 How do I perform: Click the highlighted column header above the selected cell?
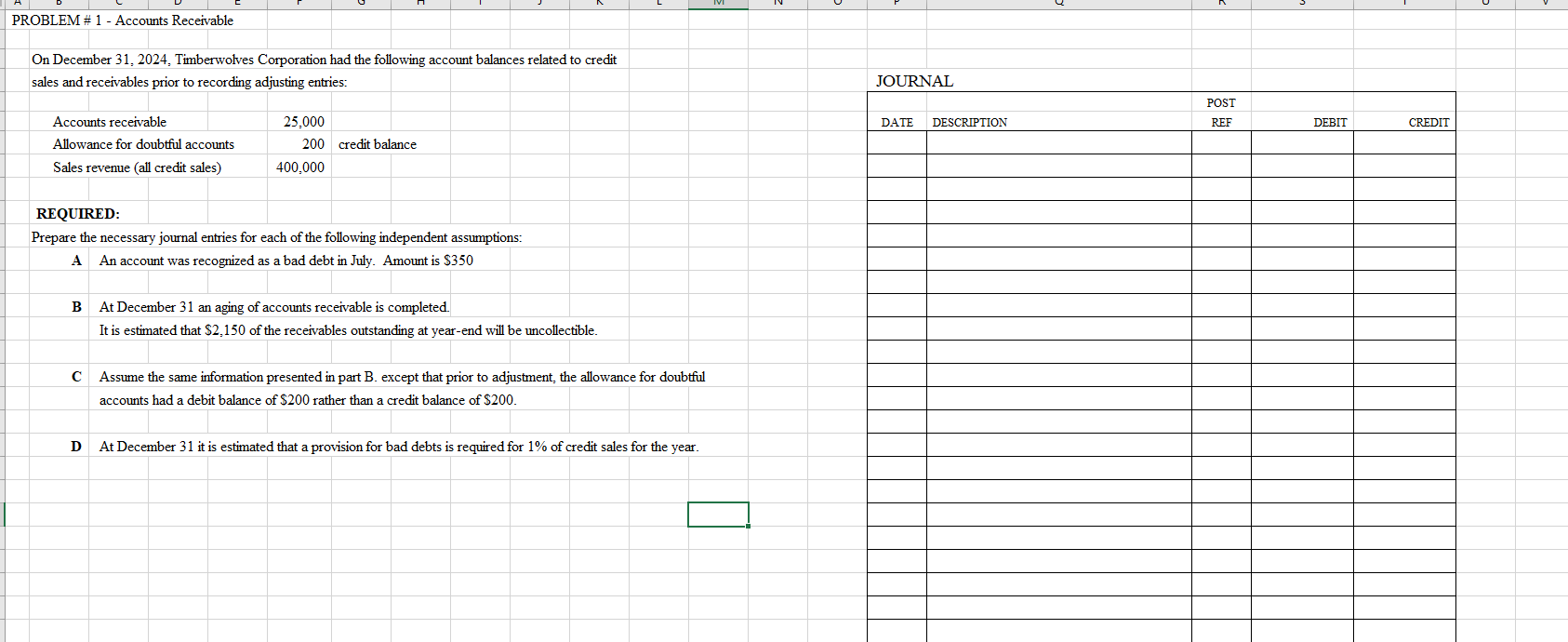click(718, 5)
